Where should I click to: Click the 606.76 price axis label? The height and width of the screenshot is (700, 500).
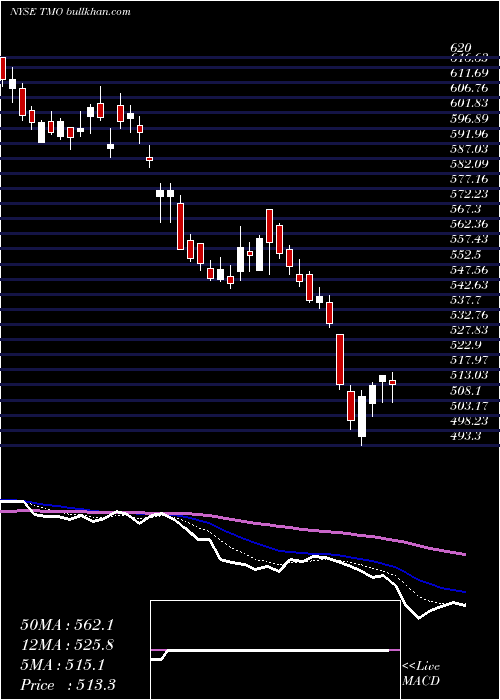coord(468,88)
